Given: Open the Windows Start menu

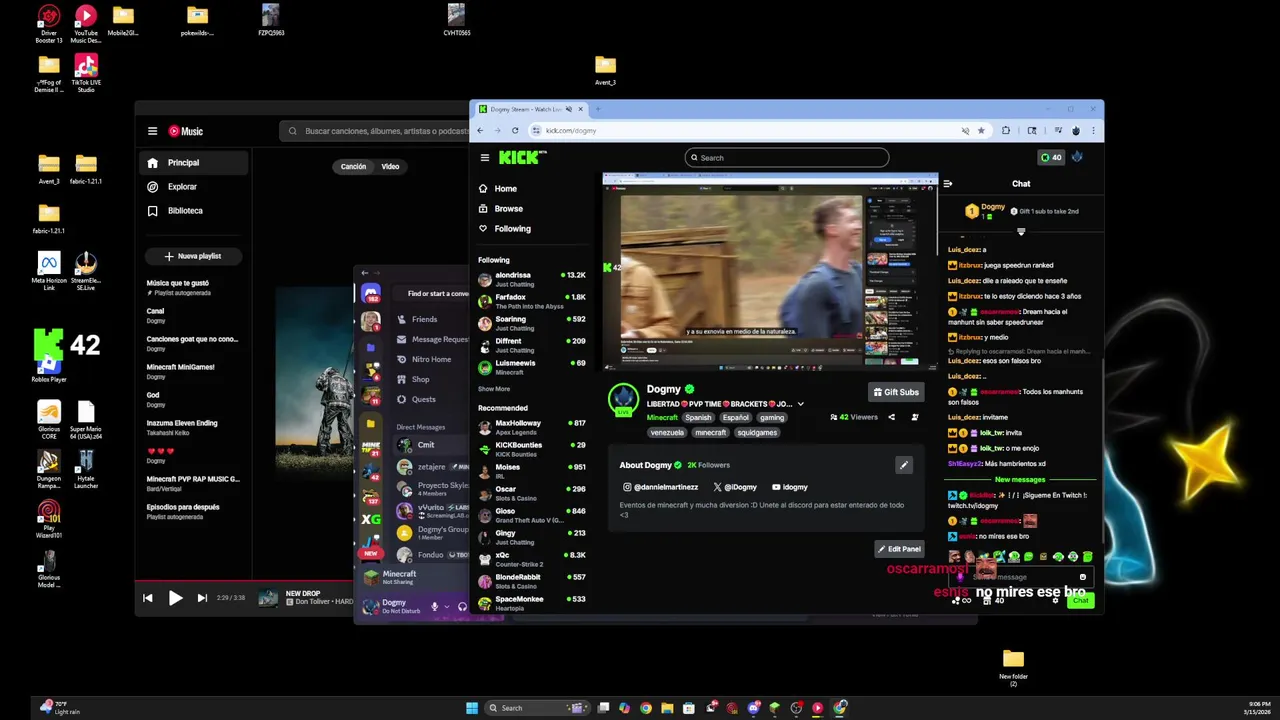Looking at the screenshot, I should point(472,708).
